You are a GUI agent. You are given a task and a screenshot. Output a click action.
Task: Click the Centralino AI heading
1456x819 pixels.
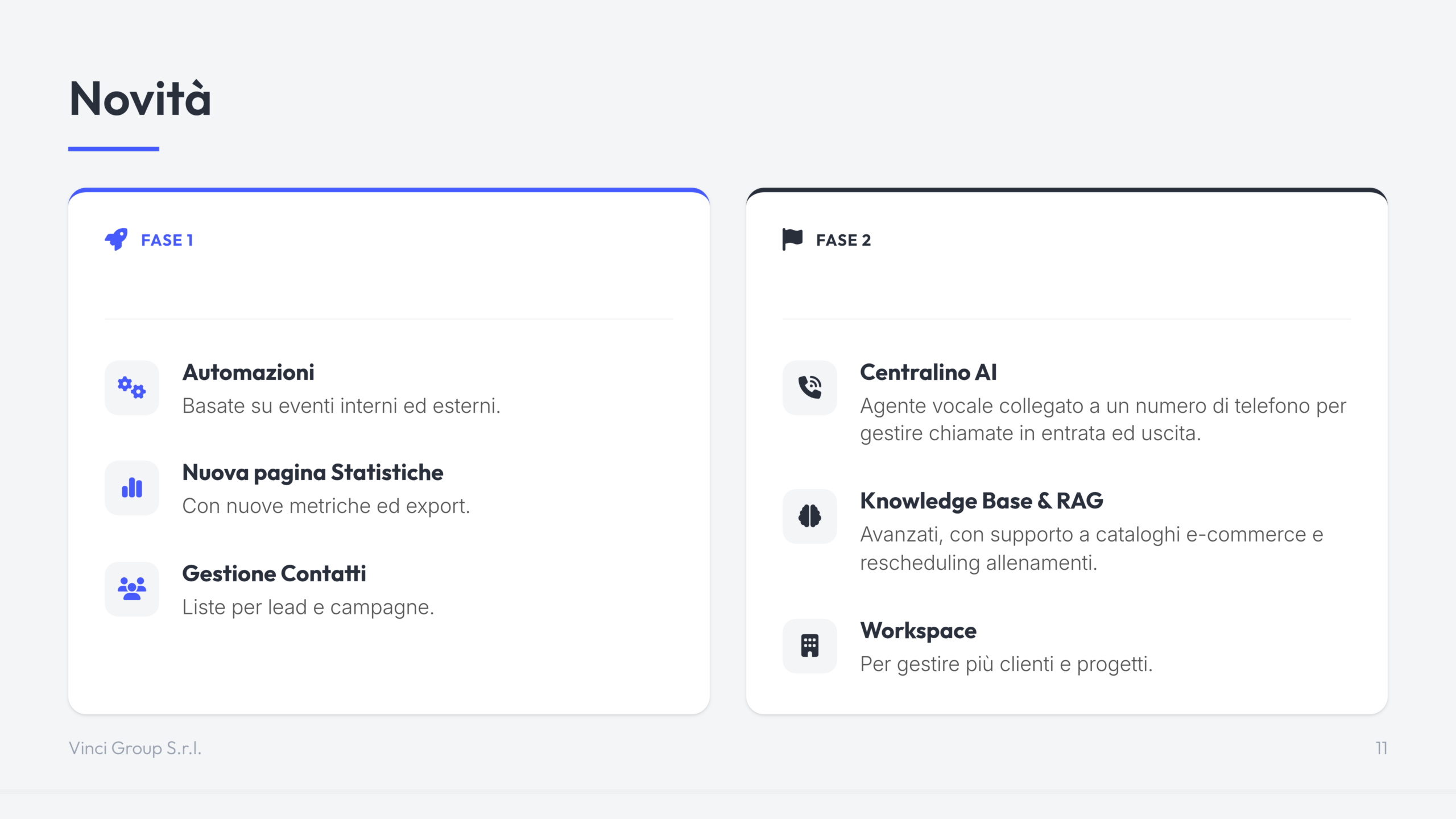pos(928,373)
